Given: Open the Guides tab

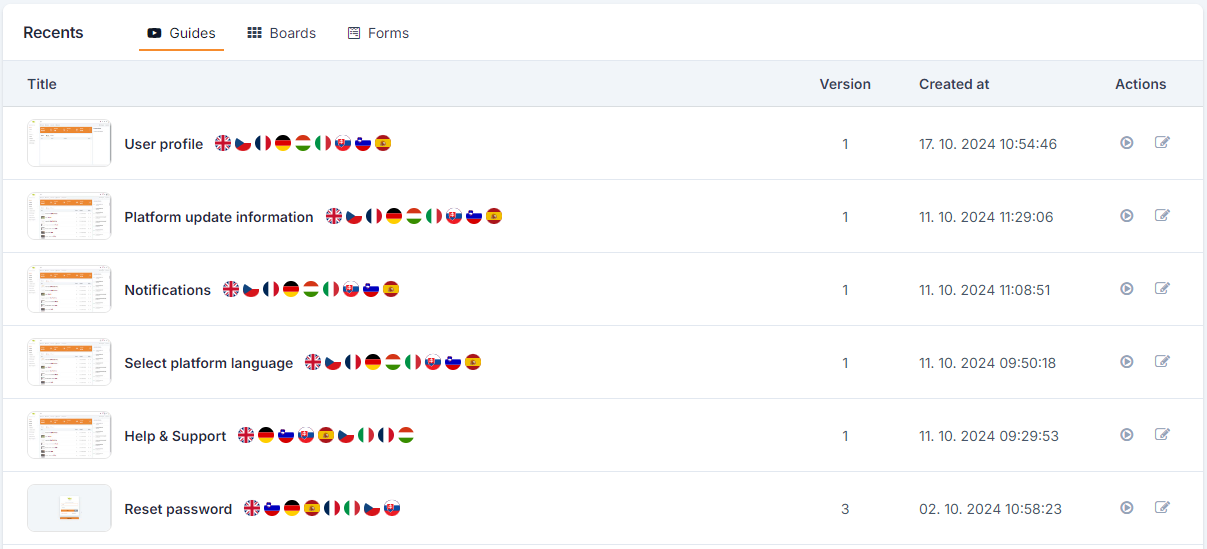Looking at the screenshot, I should pos(181,33).
